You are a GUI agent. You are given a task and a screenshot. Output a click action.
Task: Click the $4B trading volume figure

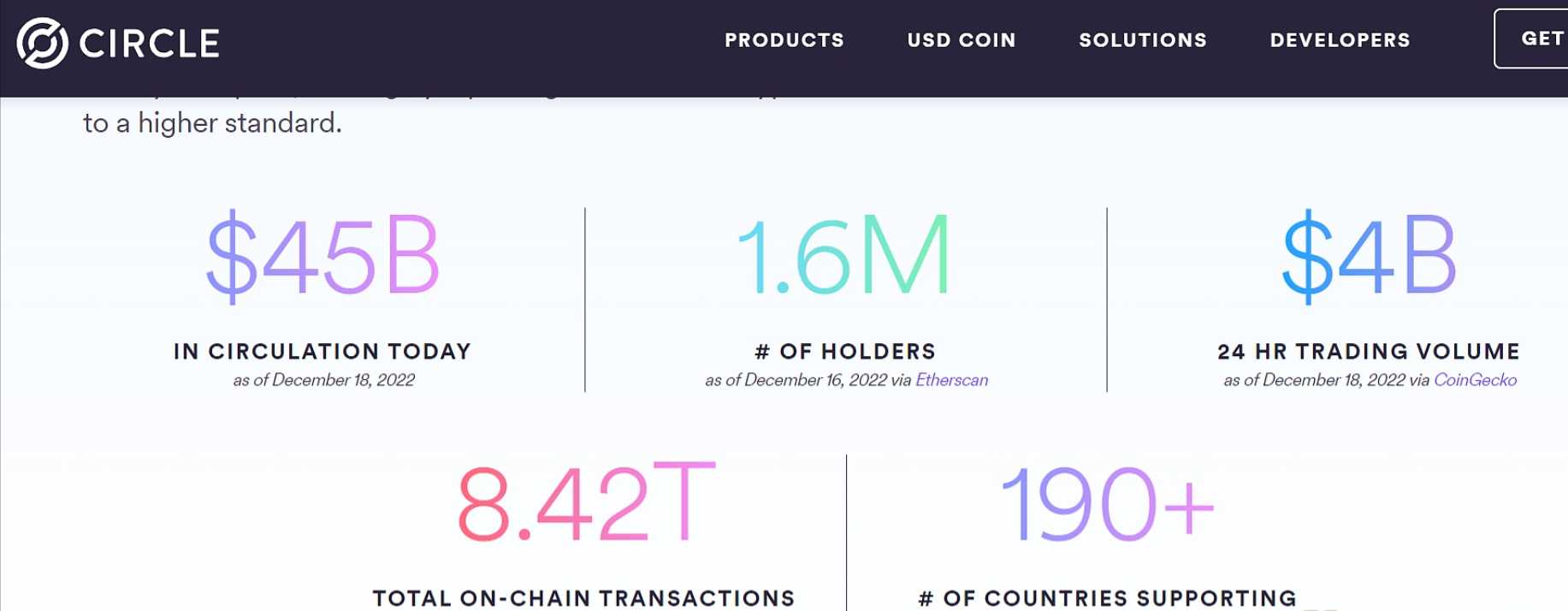1369,256
